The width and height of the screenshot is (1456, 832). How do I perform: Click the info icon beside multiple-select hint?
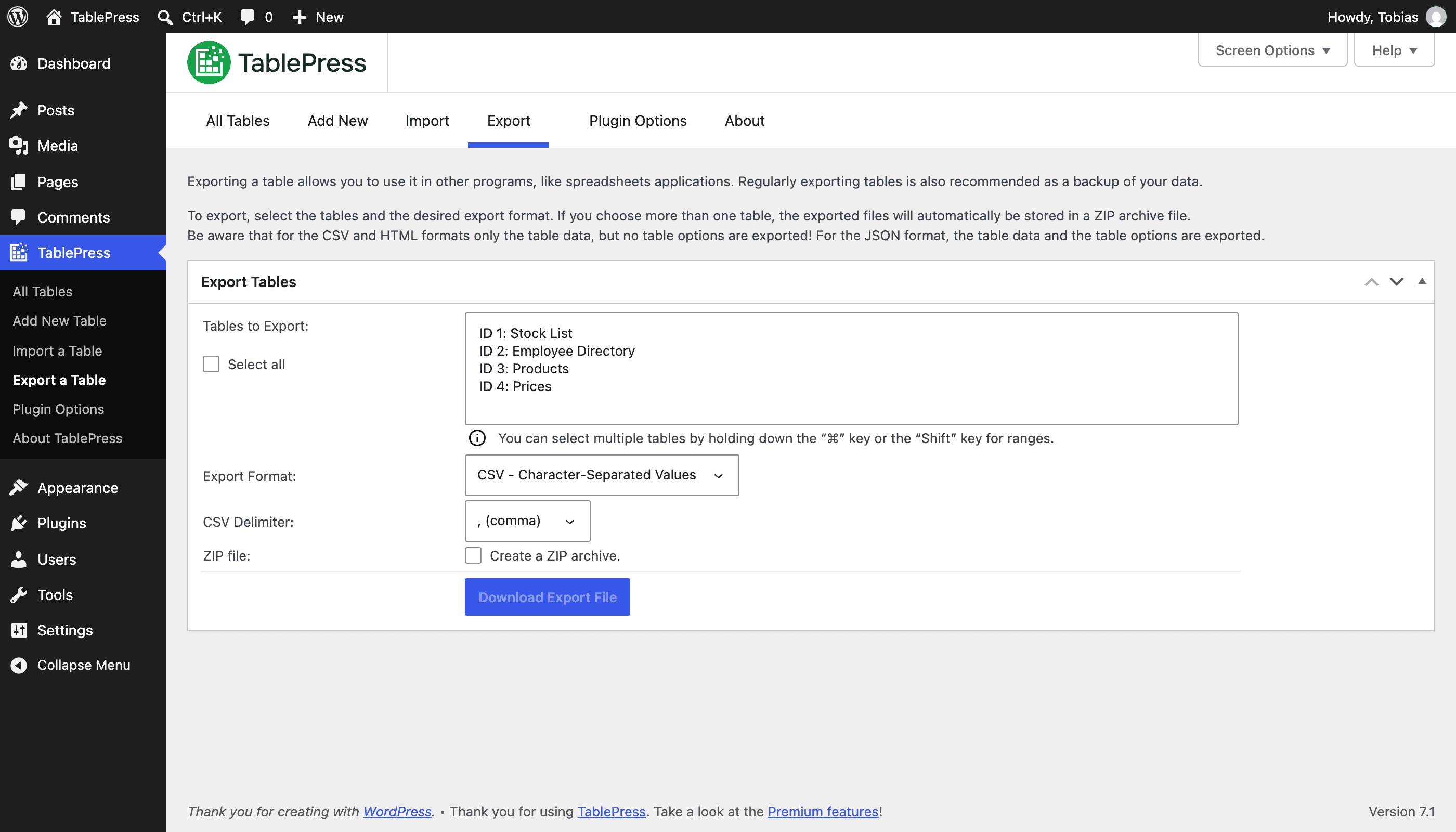(x=477, y=438)
